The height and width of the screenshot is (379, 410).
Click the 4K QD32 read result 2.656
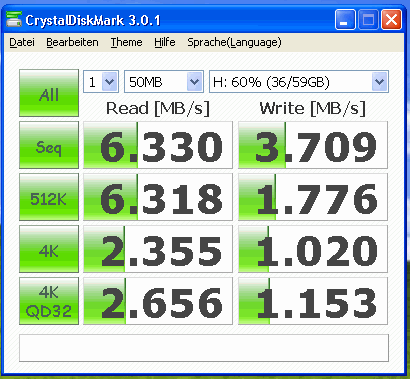click(158, 301)
